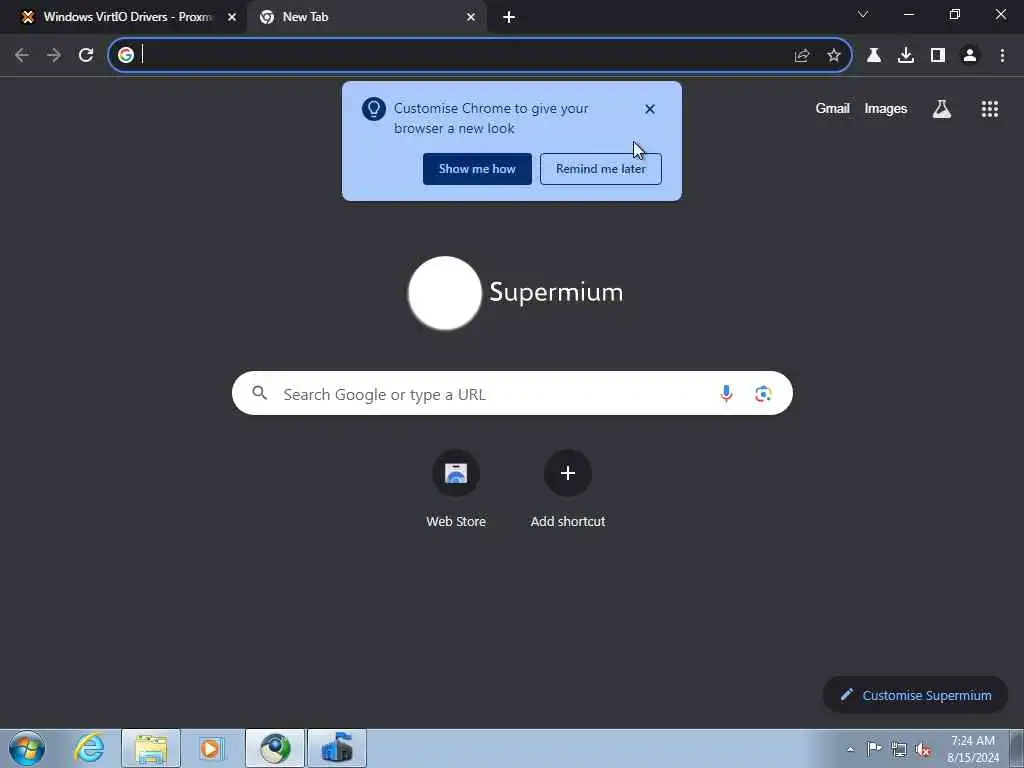This screenshot has width=1024, height=768.
Task: Select the New Tab tab
Action: pyautogui.click(x=366, y=18)
